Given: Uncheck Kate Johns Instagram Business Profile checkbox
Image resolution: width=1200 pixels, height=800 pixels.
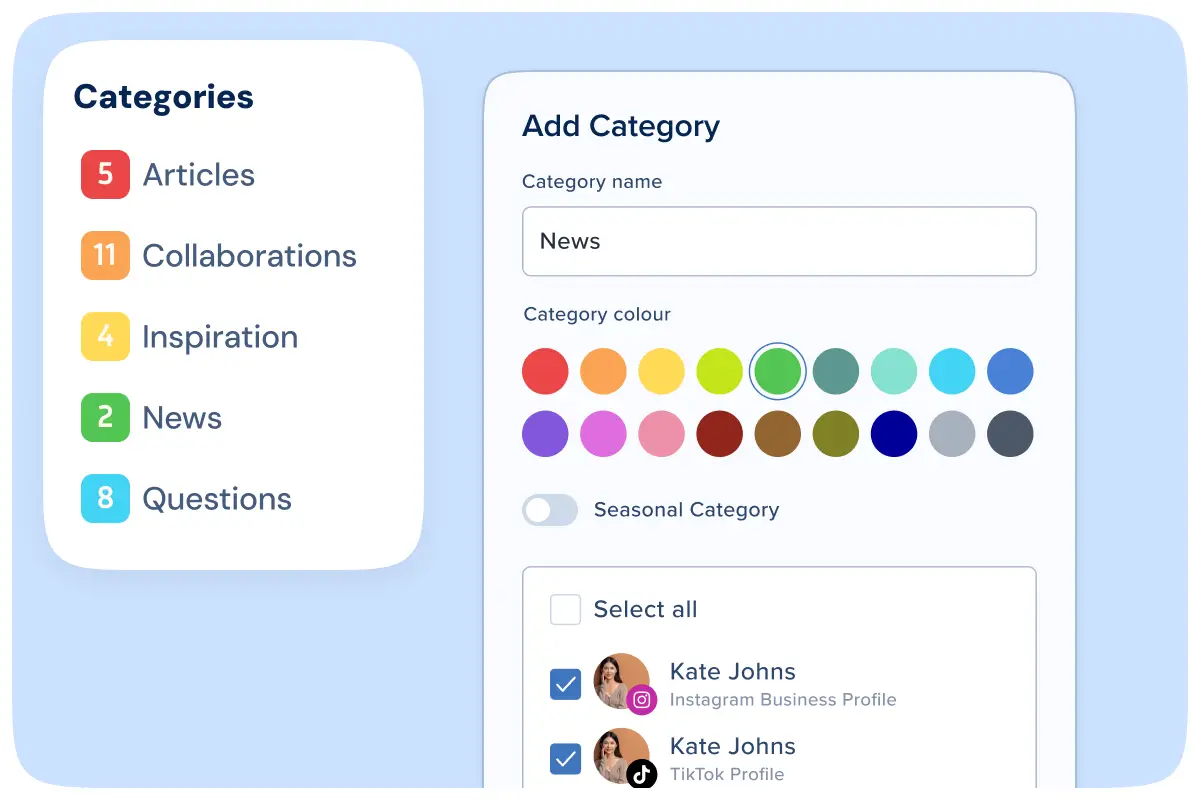Looking at the screenshot, I should (566, 685).
